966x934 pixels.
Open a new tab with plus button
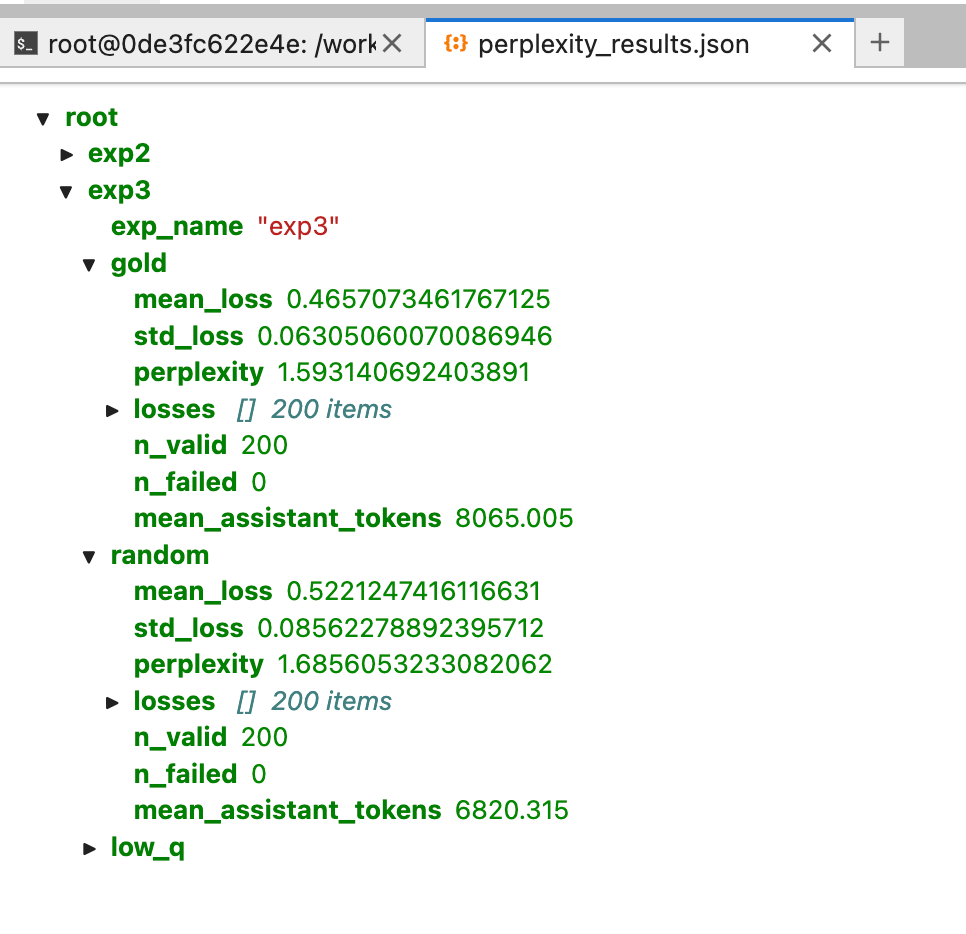pos(879,43)
